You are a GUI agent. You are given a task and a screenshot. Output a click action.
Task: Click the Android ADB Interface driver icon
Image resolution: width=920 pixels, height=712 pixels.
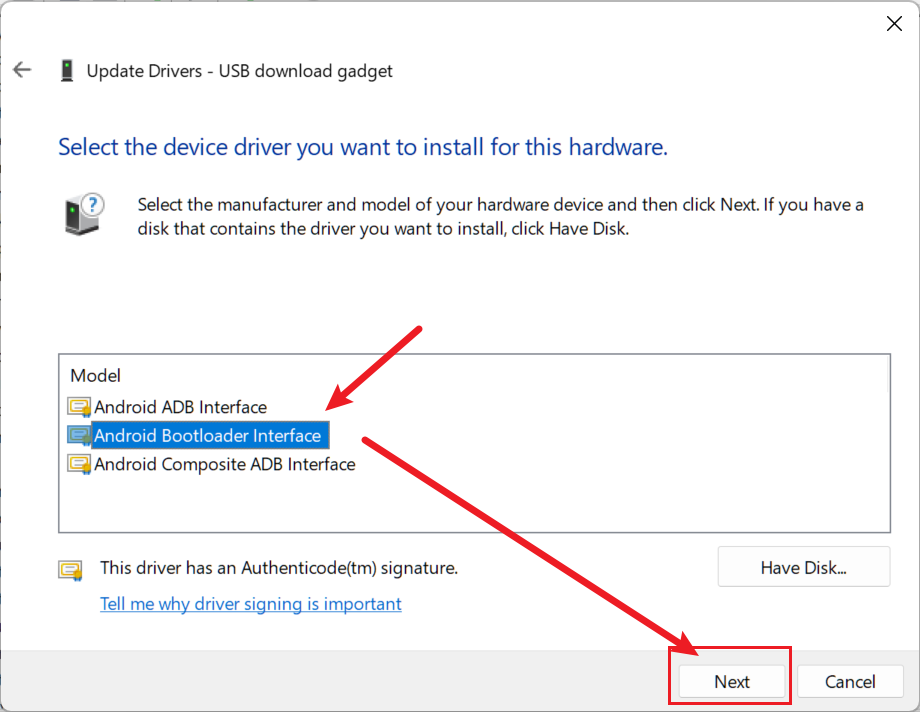(79, 407)
